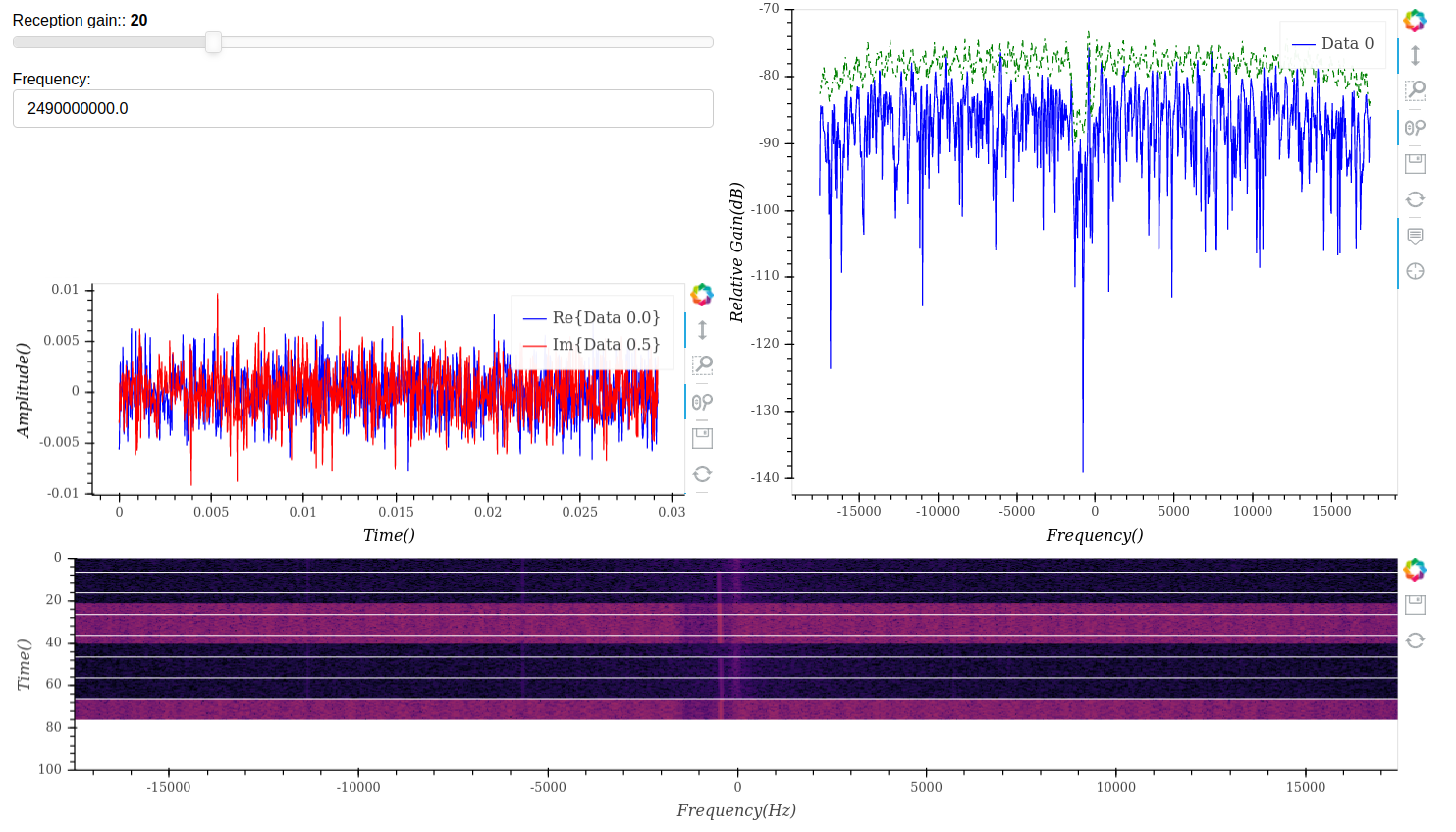Click the Reception gain slider handle
Screen dimensions: 1456x832
(213, 42)
